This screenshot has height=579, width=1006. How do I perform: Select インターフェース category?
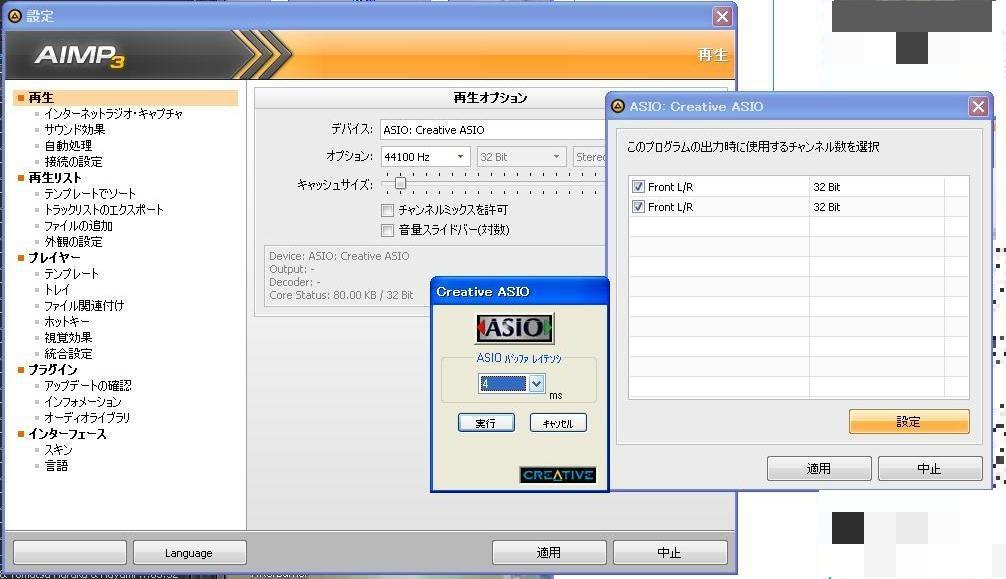click(67, 434)
